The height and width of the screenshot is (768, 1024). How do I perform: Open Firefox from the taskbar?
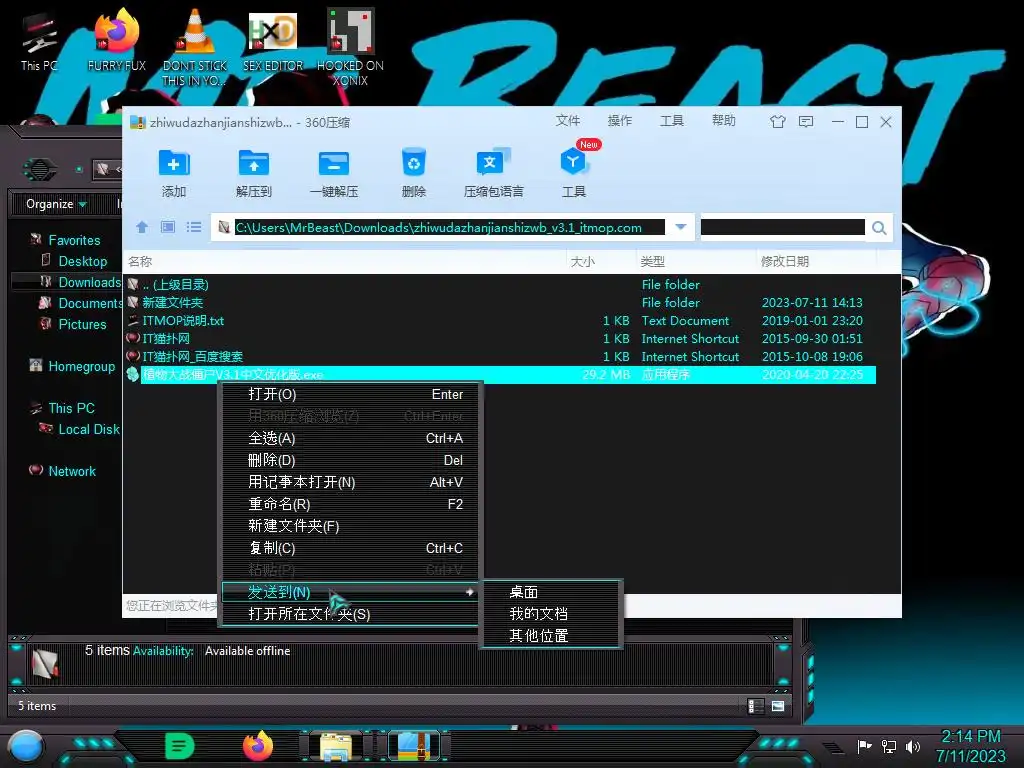coord(258,746)
